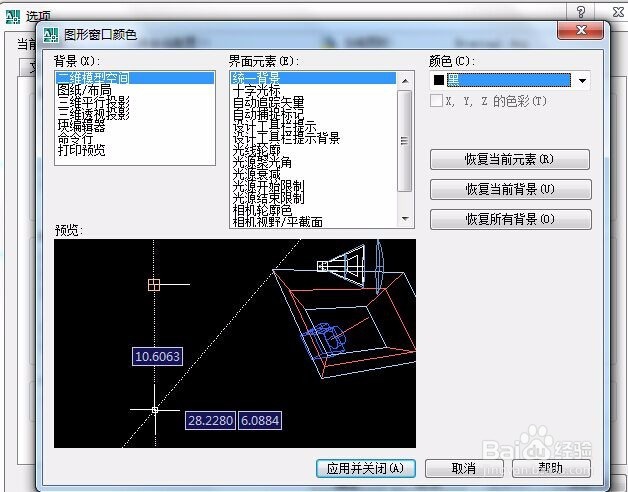
Task: Select 光源聚光角 interface element
Action: pyautogui.click(x=262, y=162)
